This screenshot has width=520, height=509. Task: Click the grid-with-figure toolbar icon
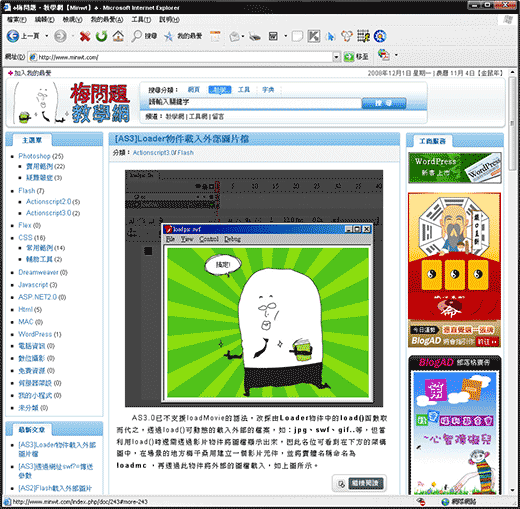click(x=363, y=36)
